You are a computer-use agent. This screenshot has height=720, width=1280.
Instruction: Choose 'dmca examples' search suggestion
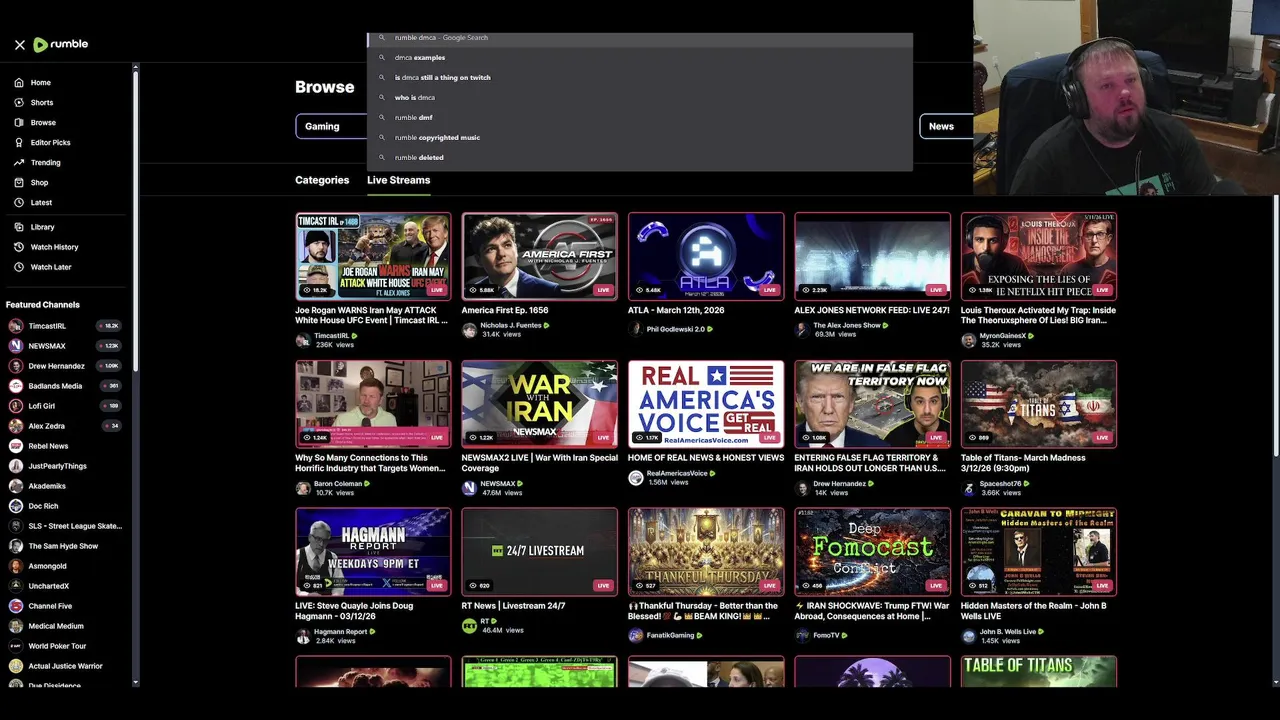click(640, 57)
